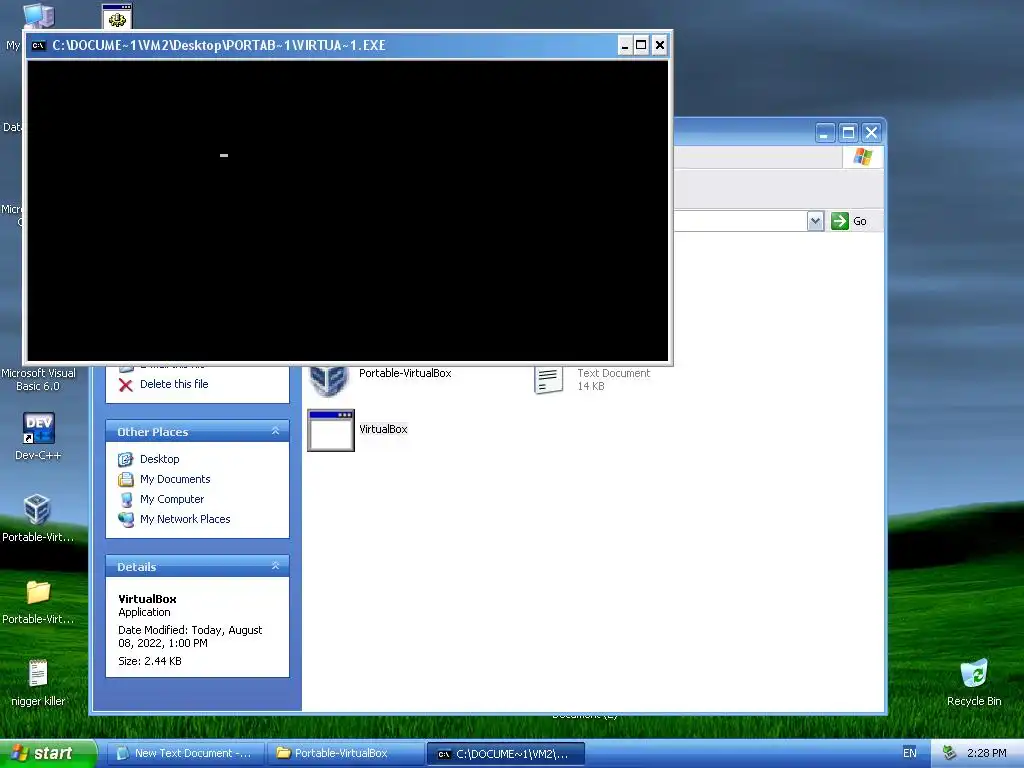The height and width of the screenshot is (768, 1024).
Task: Click the green Go arrow in Explorer
Action: [839, 221]
